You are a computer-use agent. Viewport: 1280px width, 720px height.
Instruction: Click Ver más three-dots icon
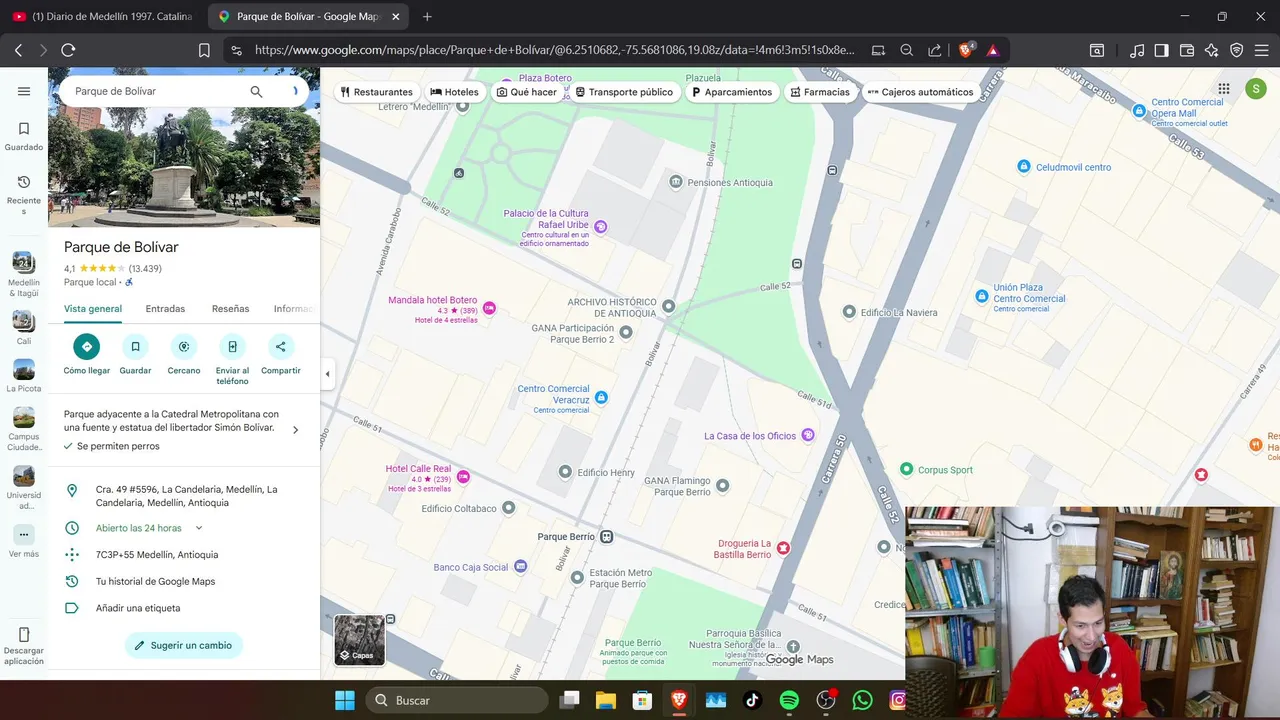click(x=24, y=534)
